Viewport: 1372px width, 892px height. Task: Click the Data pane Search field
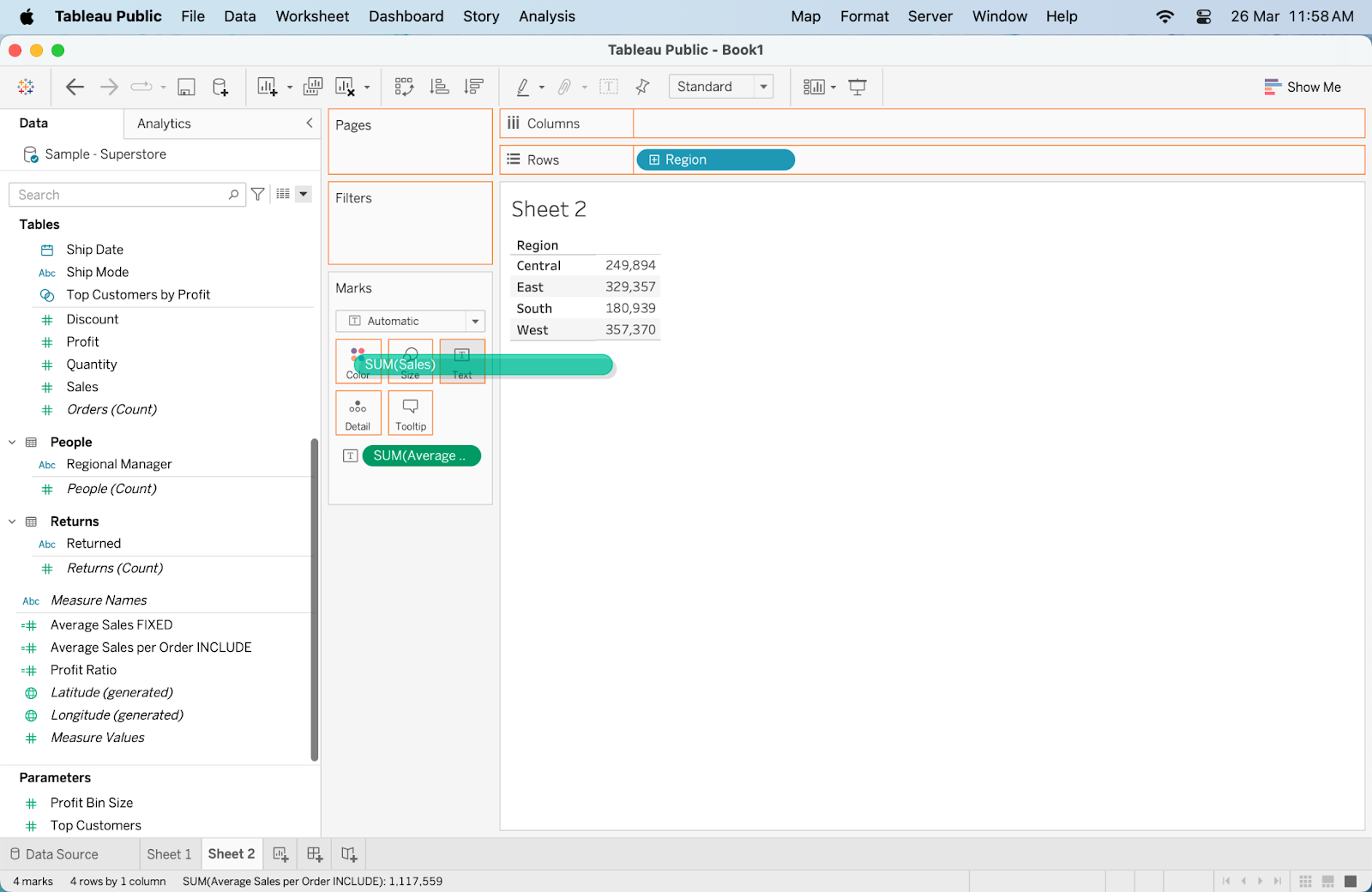(127, 195)
